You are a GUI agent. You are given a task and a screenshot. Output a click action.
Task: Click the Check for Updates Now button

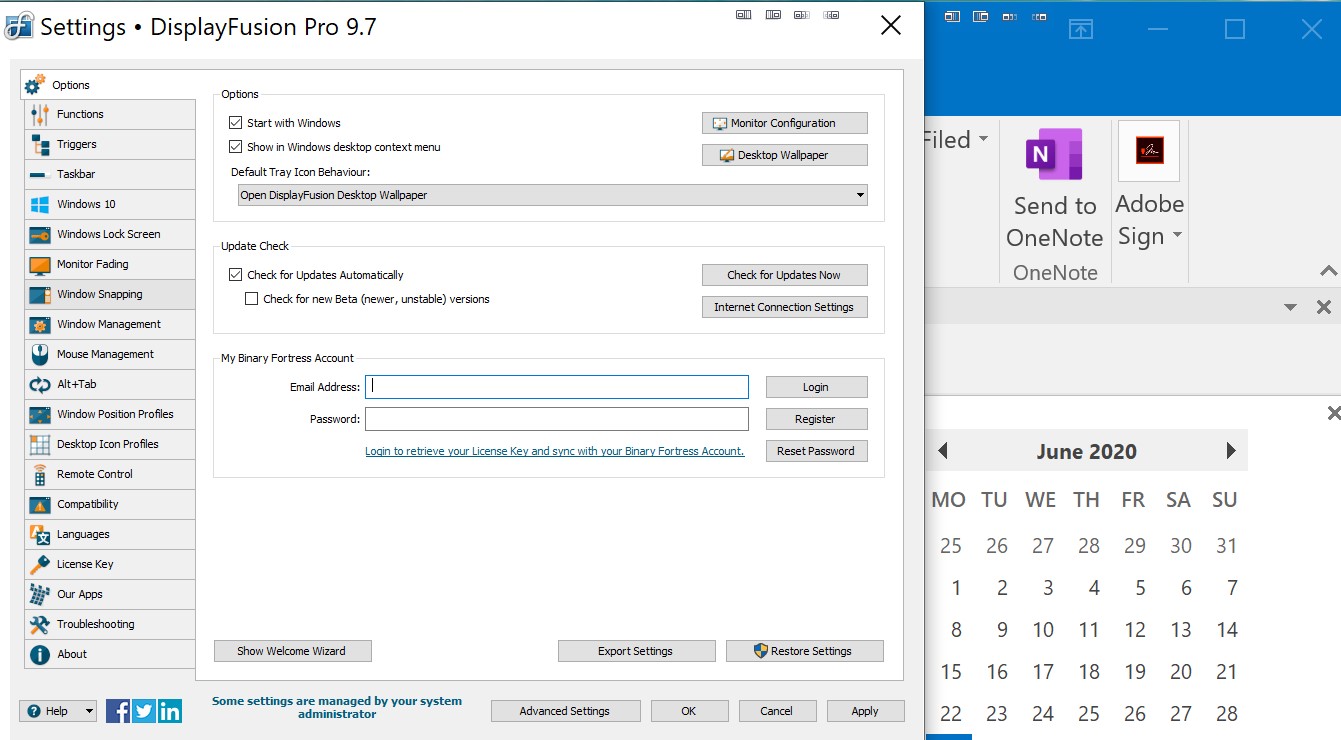click(x=784, y=275)
